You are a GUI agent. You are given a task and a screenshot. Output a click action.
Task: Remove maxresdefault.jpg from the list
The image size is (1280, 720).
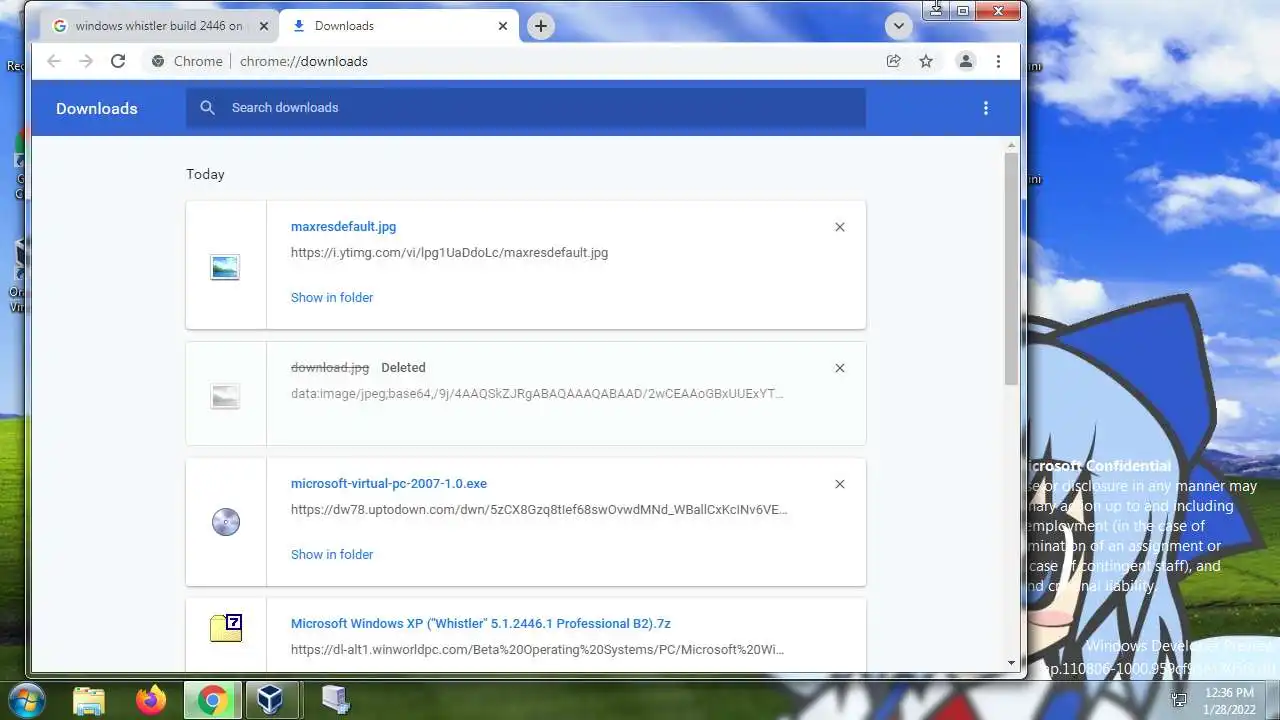click(840, 227)
